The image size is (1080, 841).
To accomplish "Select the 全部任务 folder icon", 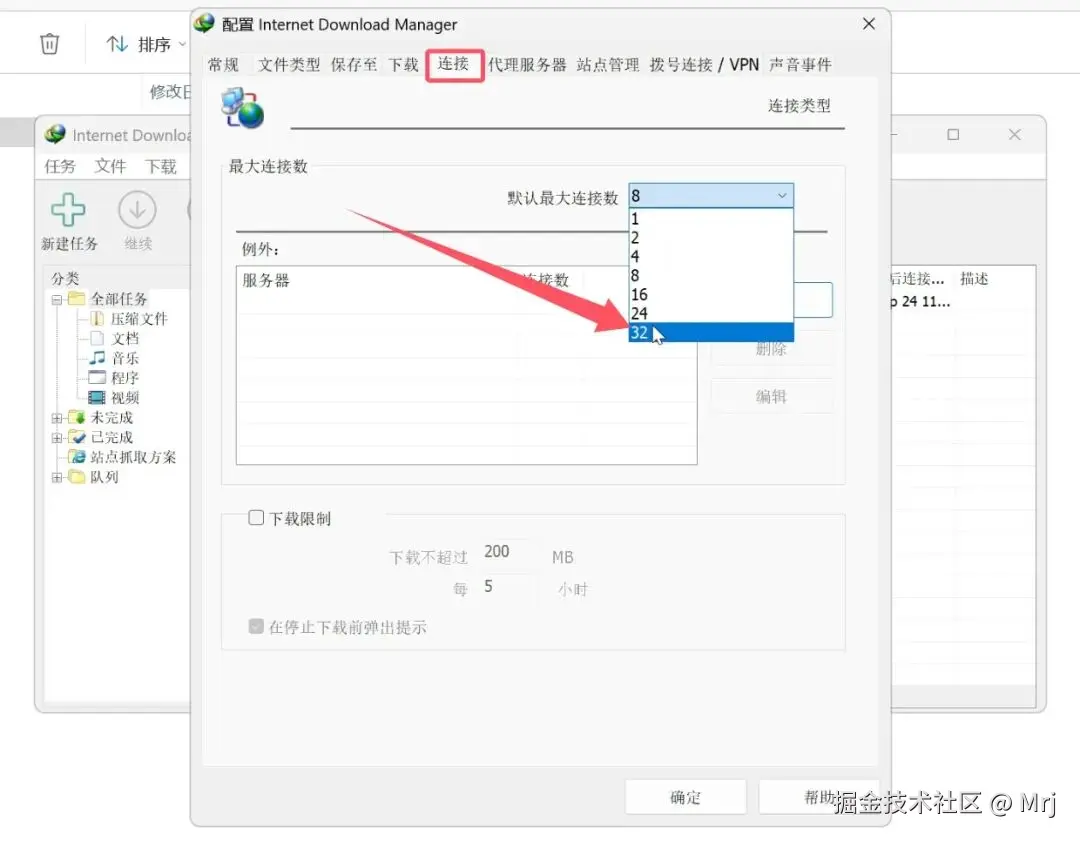I will [76, 299].
